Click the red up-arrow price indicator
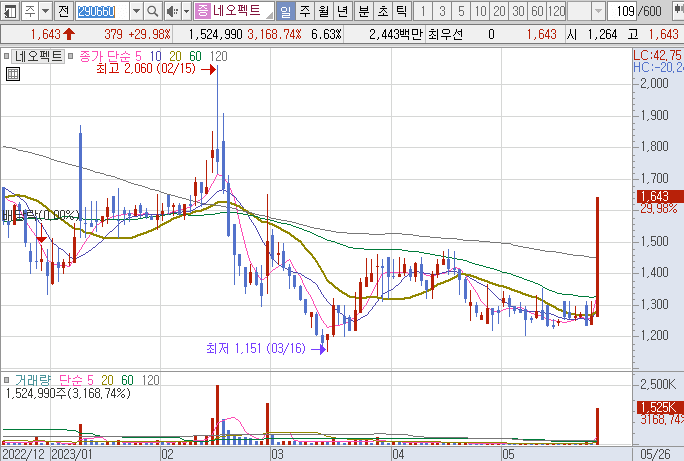This screenshot has height=461, width=684. [69, 34]
